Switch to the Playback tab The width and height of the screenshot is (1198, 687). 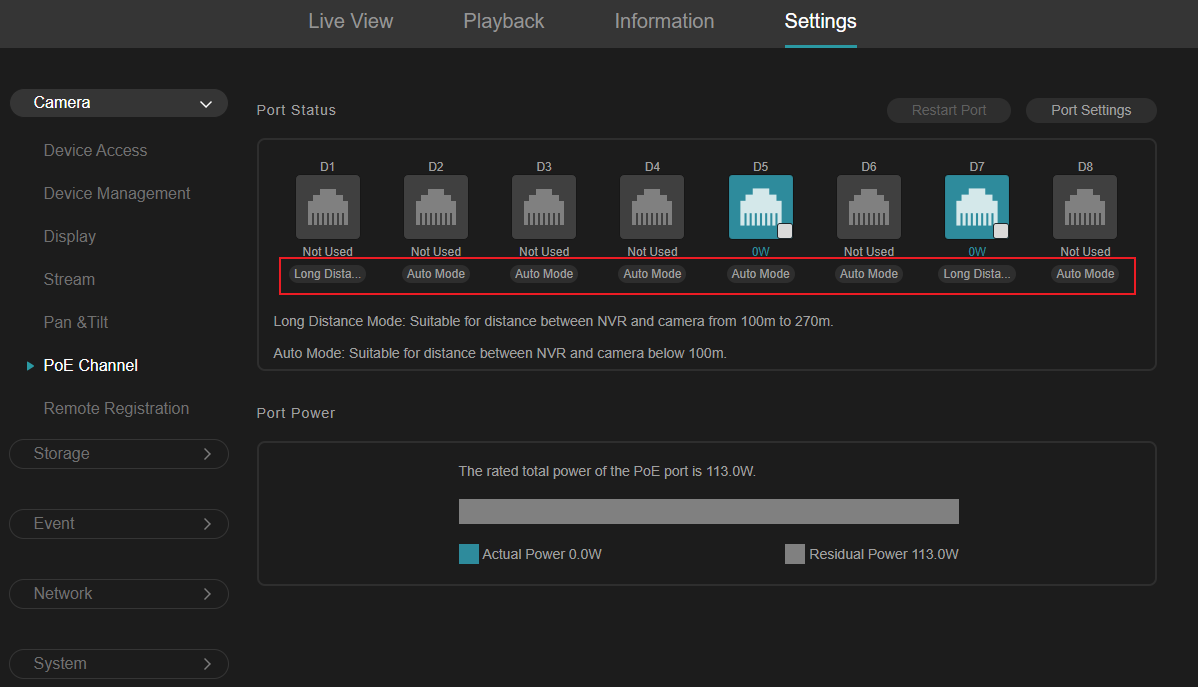pos(503,21)
